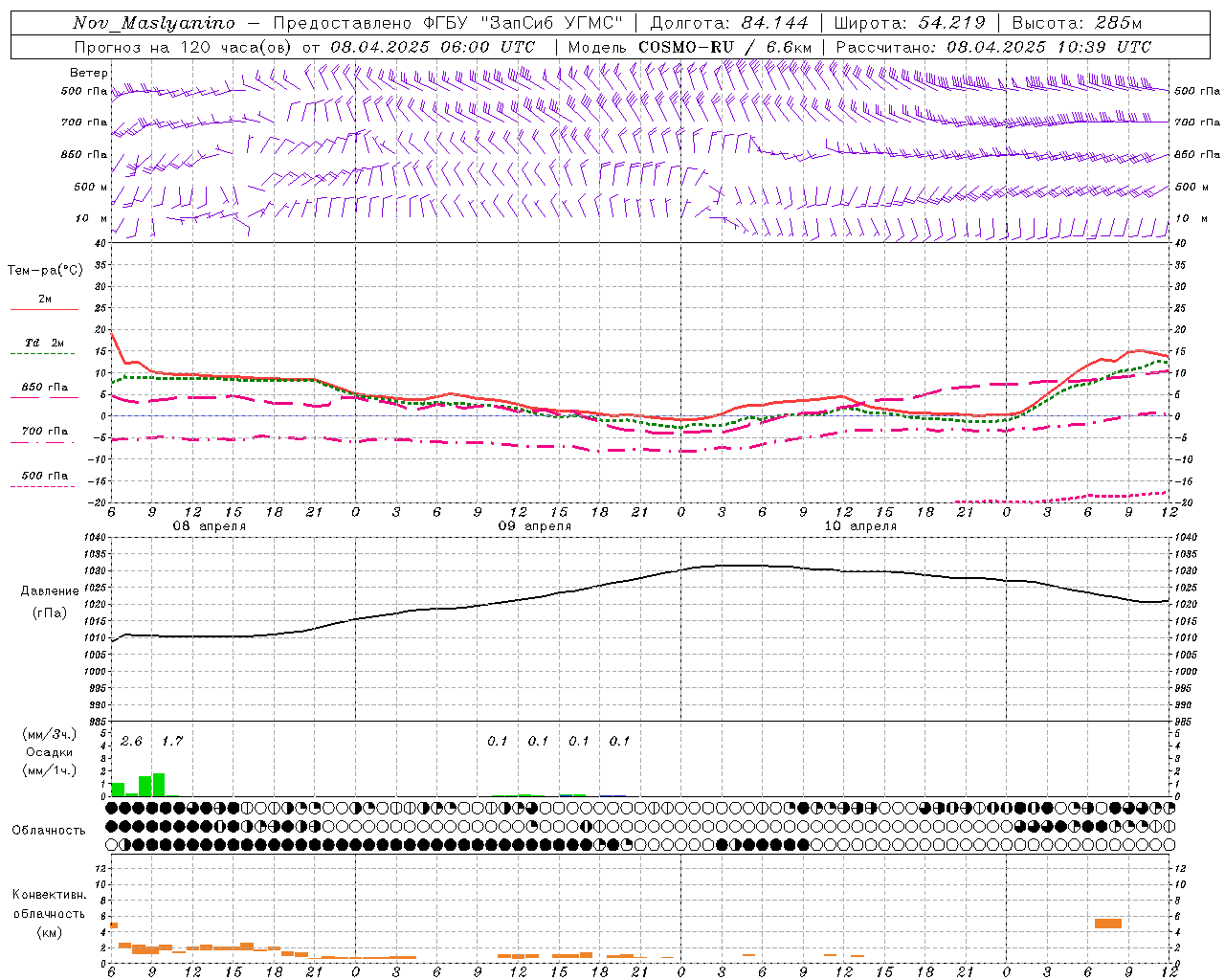Click the 'Осадки' precipitation label
1225x980 pixels.
(50, 752)
